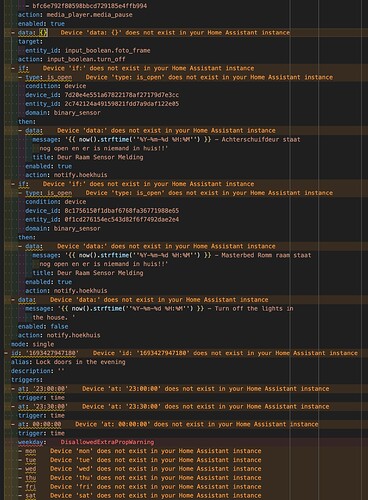Select the line 'enabled: false'

point(43,326)
